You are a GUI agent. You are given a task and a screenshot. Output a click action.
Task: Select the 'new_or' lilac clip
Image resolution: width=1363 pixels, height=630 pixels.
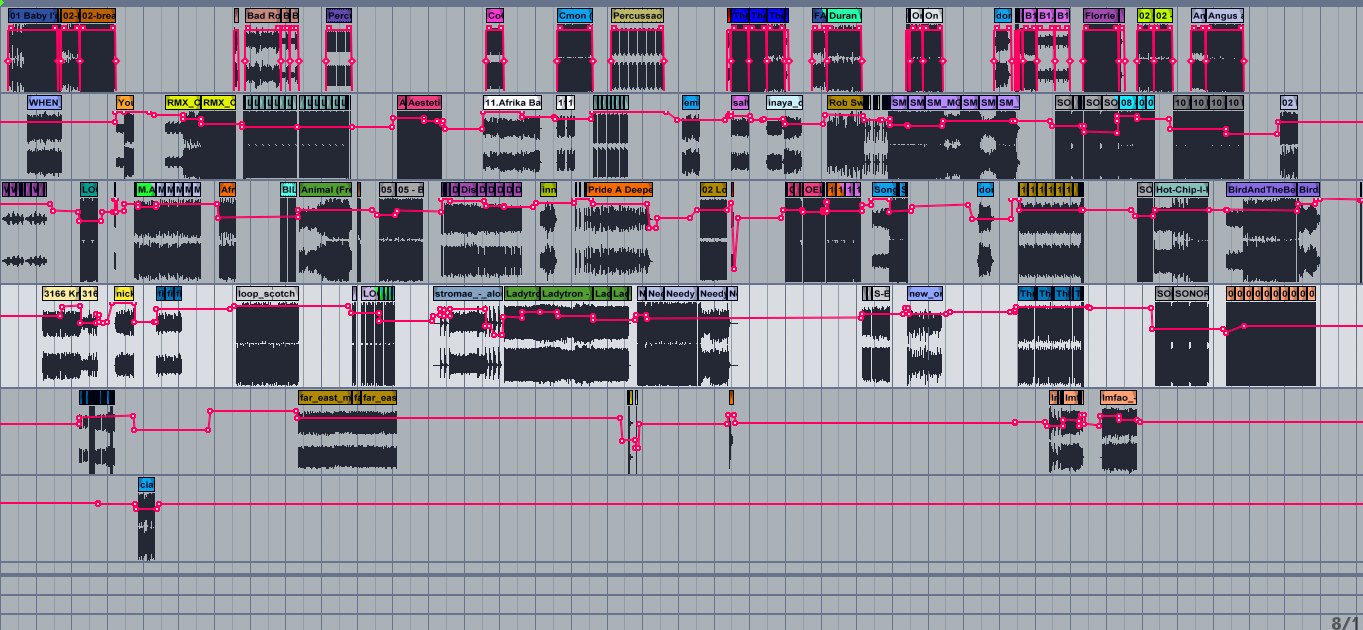925,294
